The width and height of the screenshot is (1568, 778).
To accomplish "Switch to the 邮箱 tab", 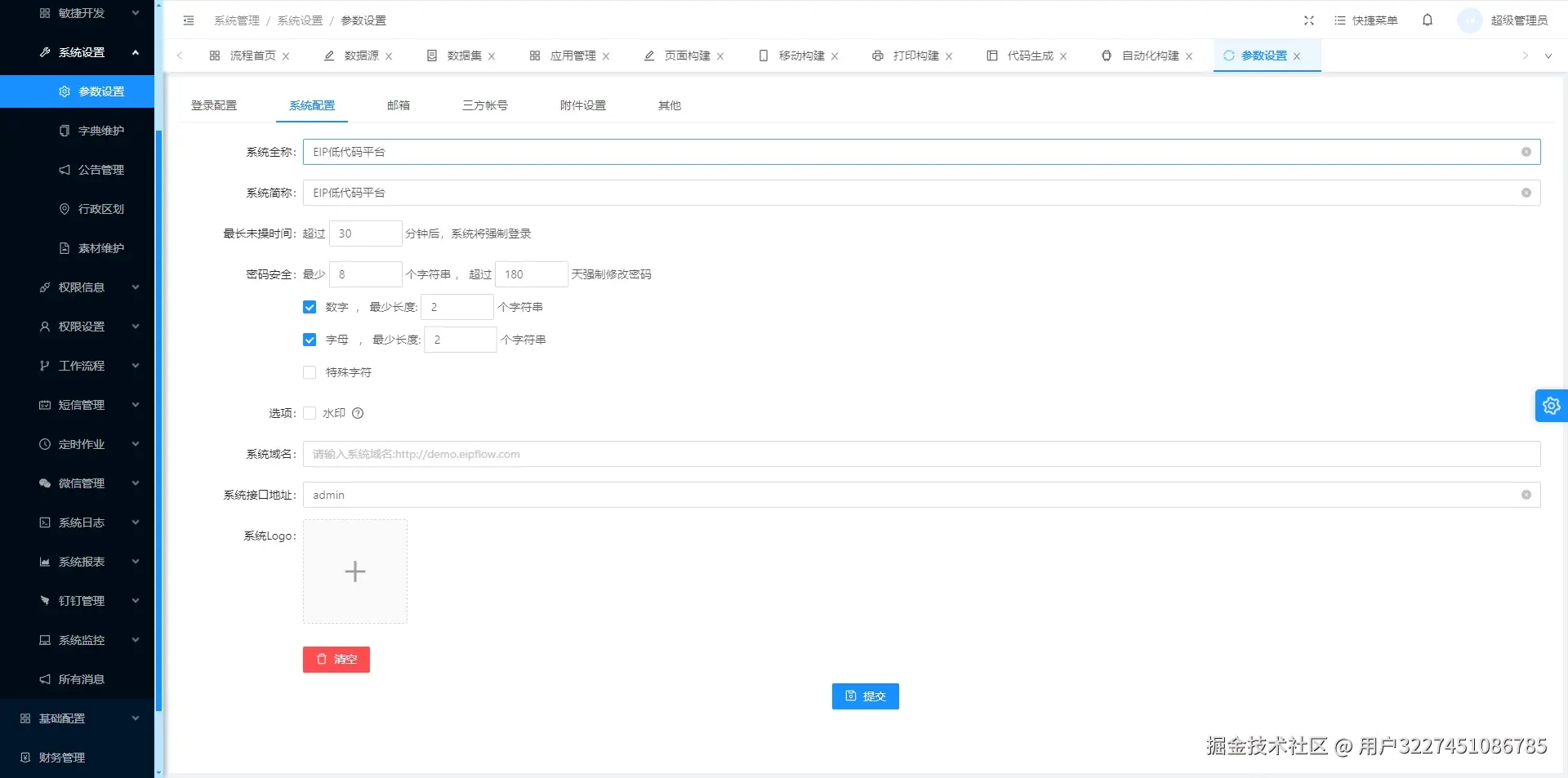I will click(399, 105).
